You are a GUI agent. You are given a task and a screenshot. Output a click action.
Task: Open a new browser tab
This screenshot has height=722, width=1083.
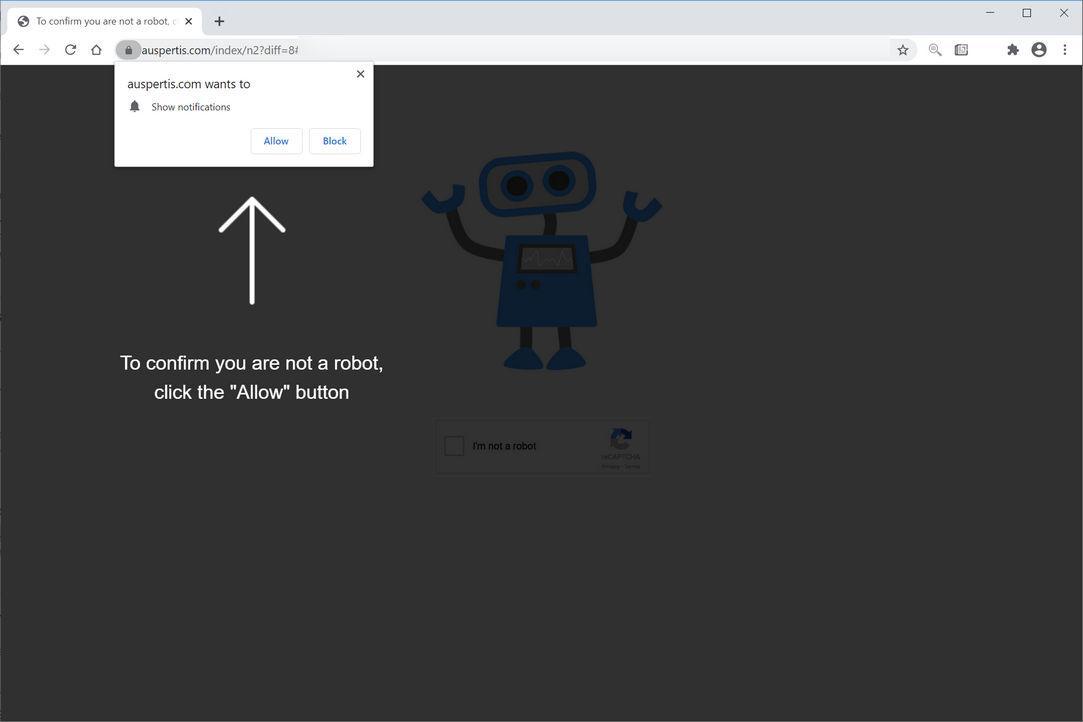click(219, 20)
